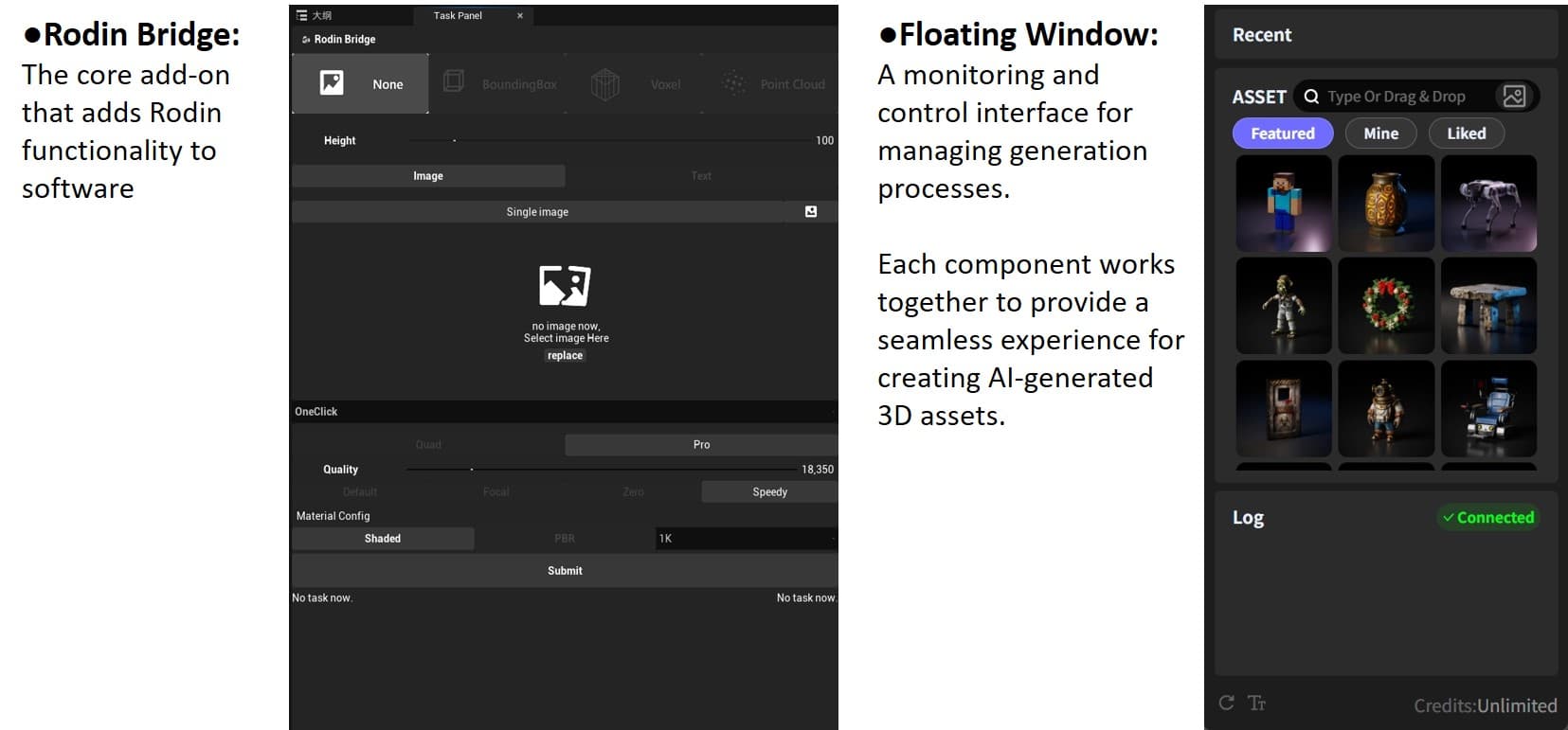This screenshot has height=730, width=1568.
Task: Click the Tt text size icon
Action: [1256, 703]
